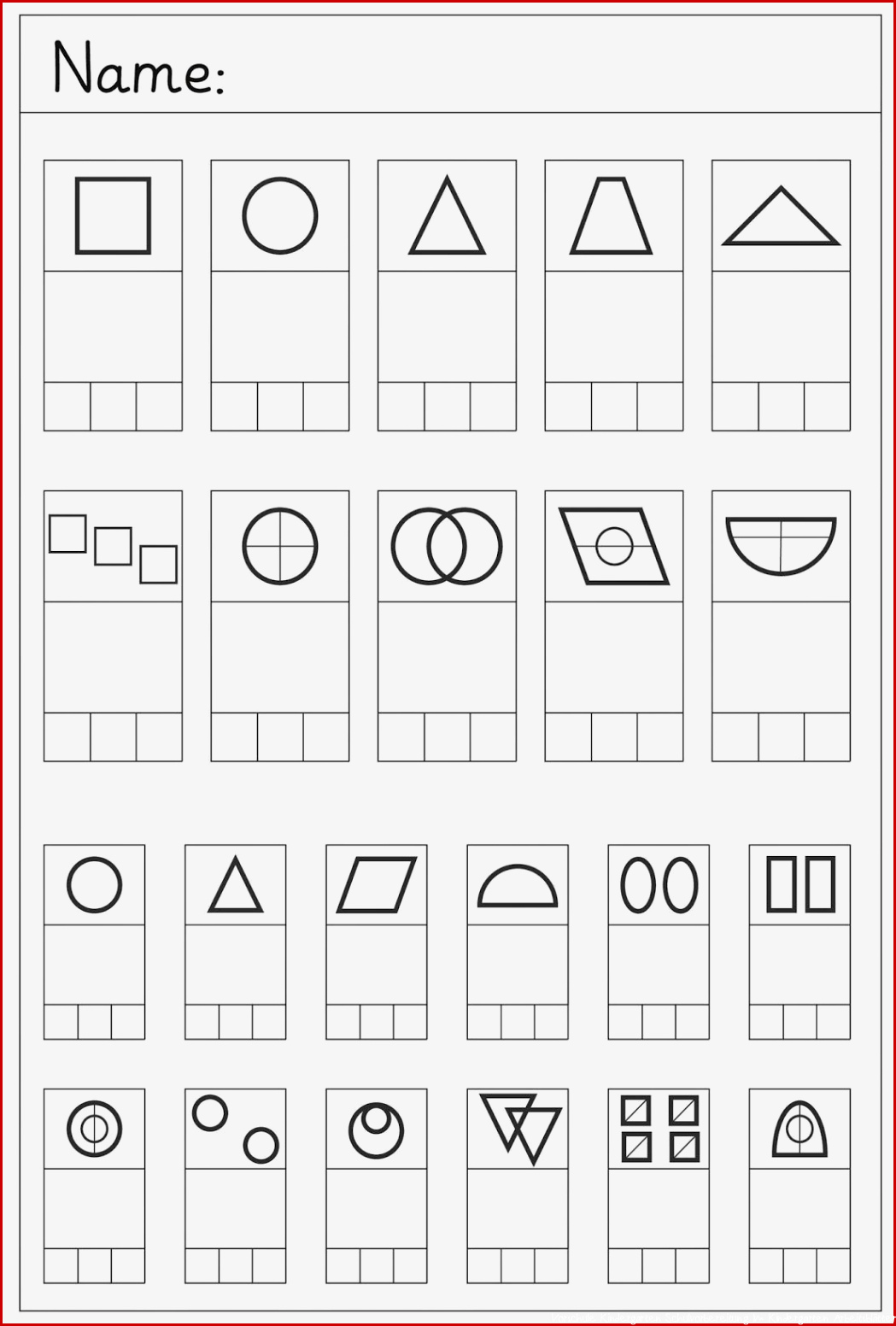Image resolution: width=896 pixels, height=1326 pixels.
Task: Click the two overlapping circles
Action: (447, 546)
